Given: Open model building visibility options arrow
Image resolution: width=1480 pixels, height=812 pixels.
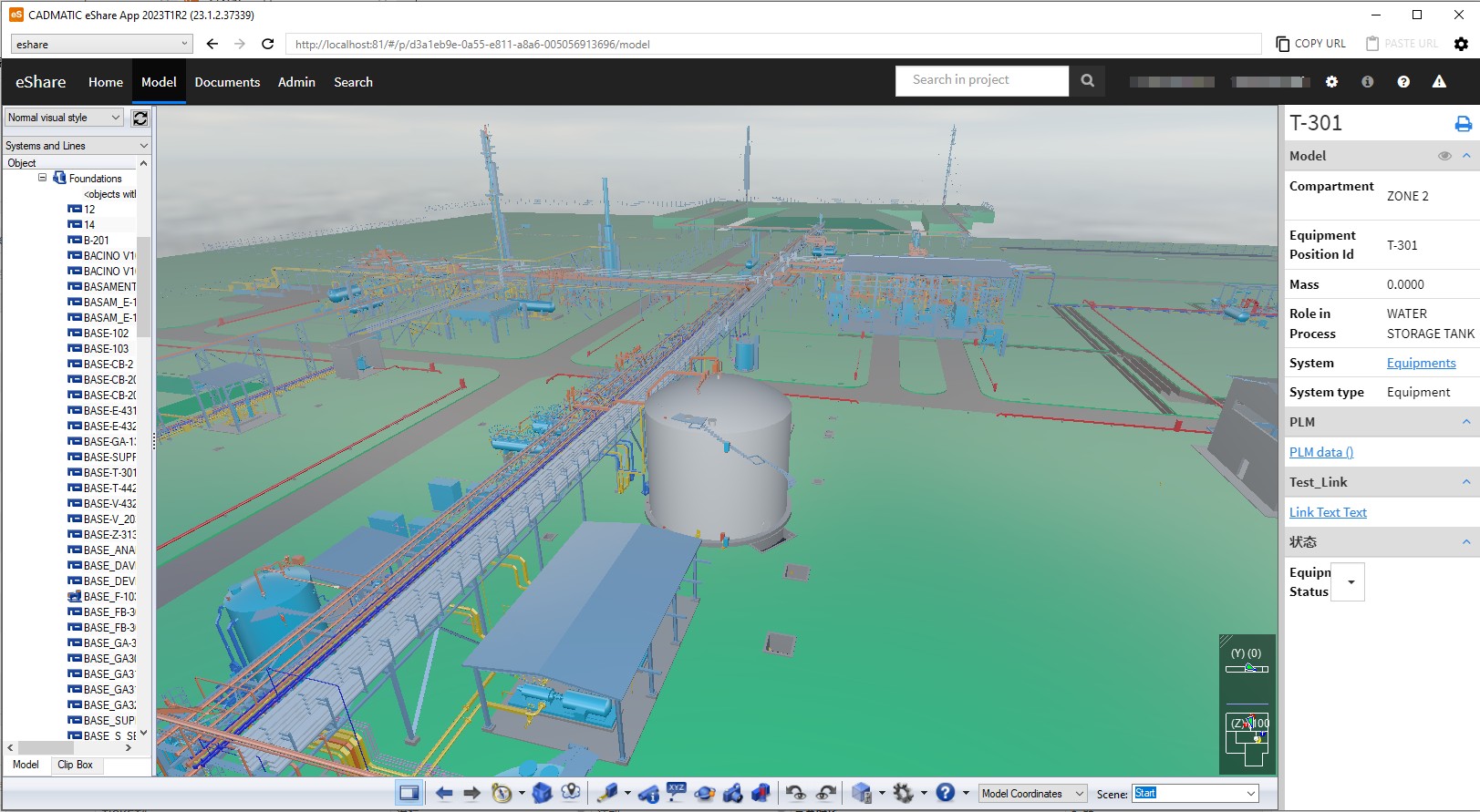Looking at the screenshot, I should [882, 793].
